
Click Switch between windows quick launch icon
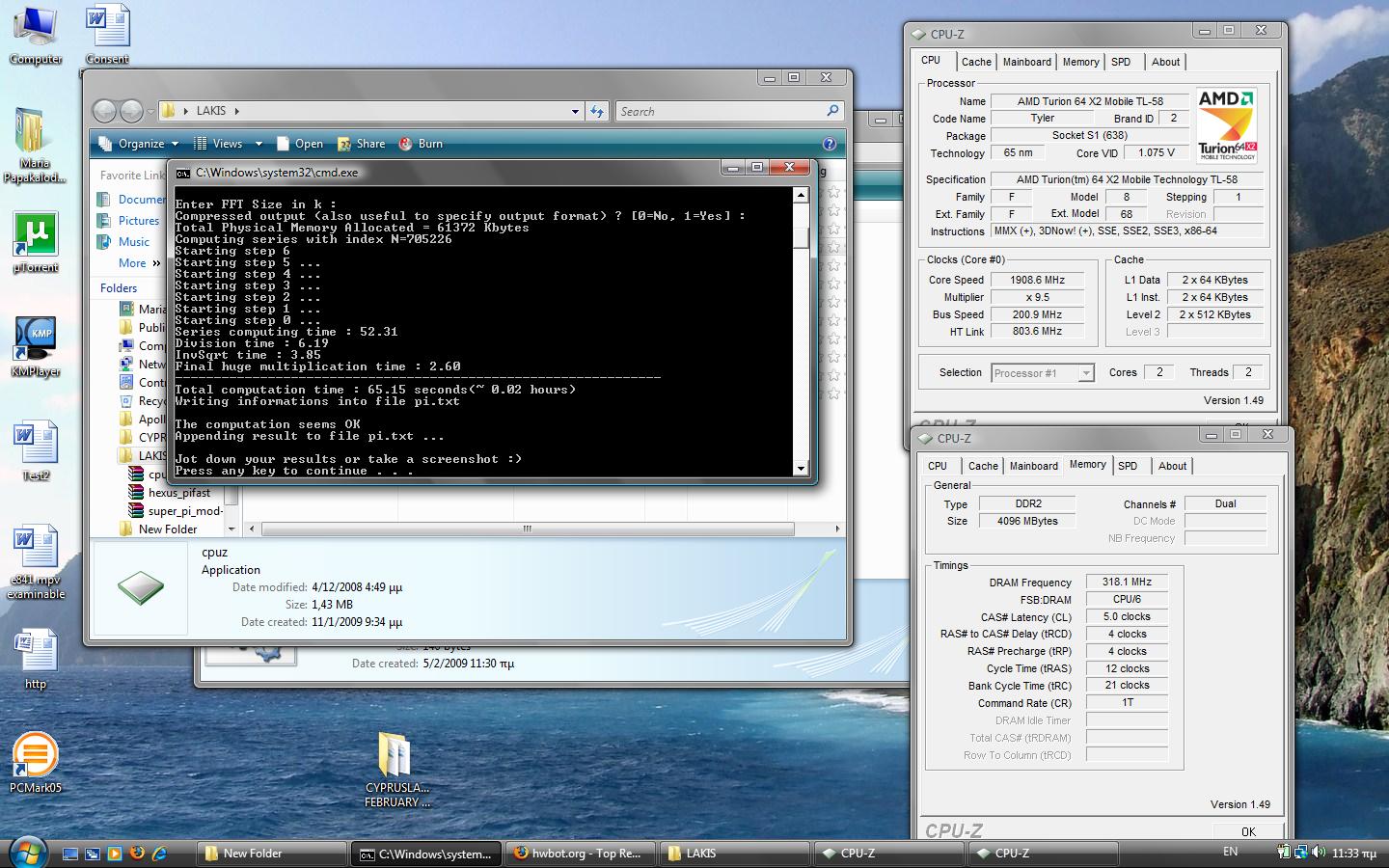pos(93,854)
